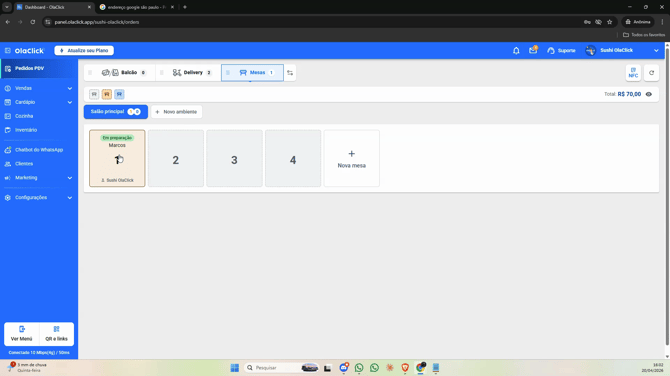Open the tab order settings icon after Mesas
The image size is (670, 376).
click(x=290, y=73)
